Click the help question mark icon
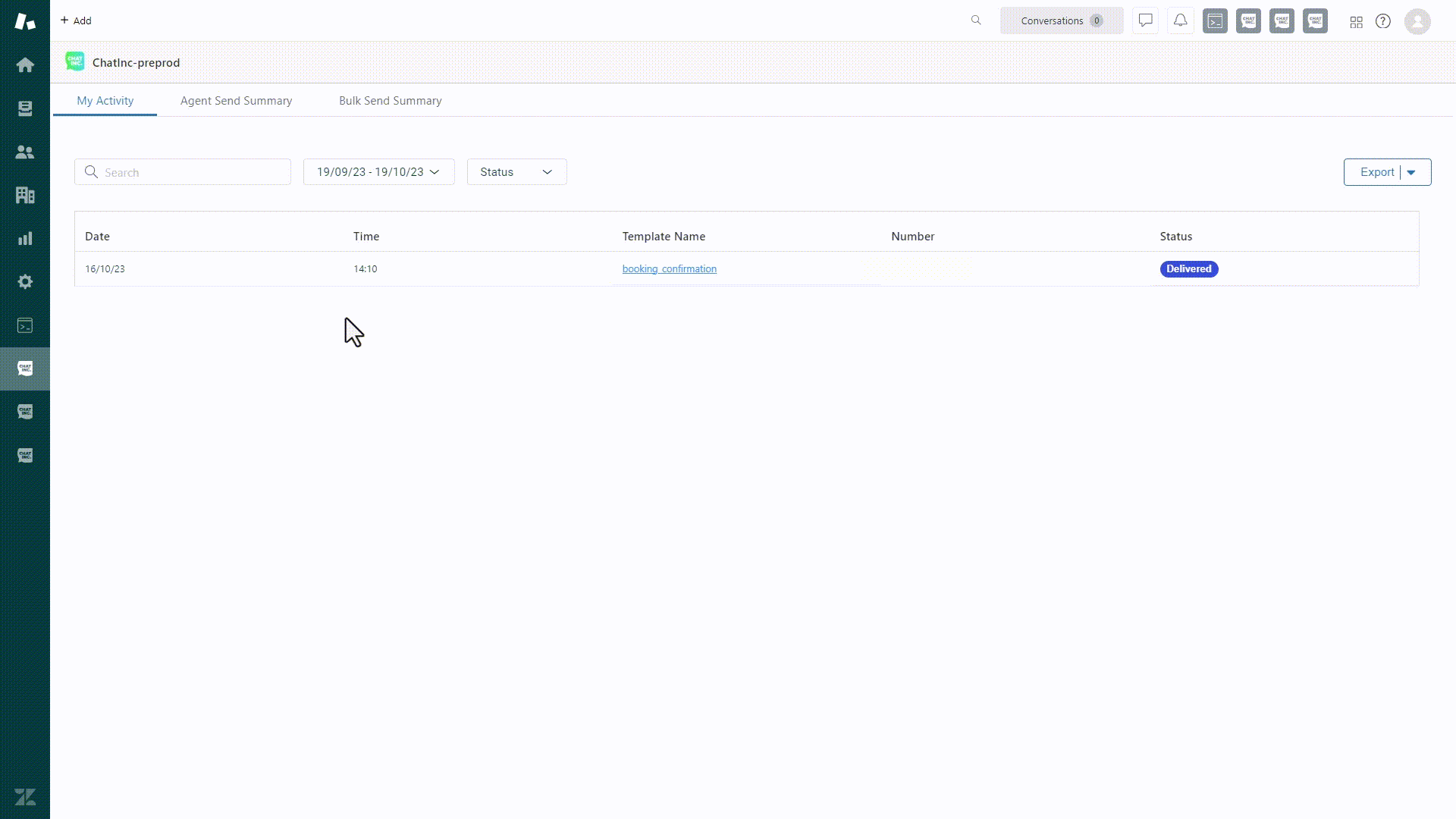 pos(1383,21)
